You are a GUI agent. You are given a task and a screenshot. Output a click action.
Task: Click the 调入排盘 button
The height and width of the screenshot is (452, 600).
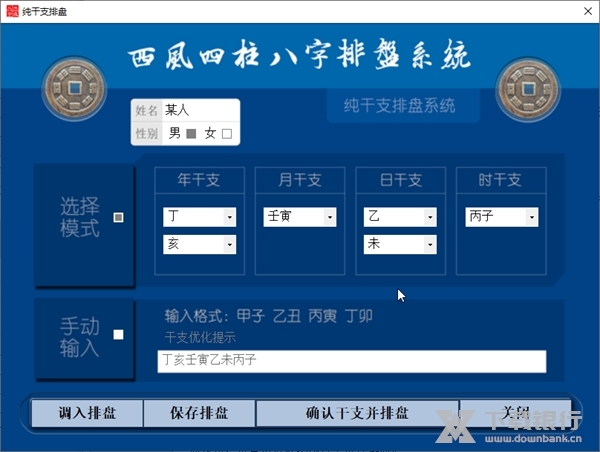click(87, 413)
